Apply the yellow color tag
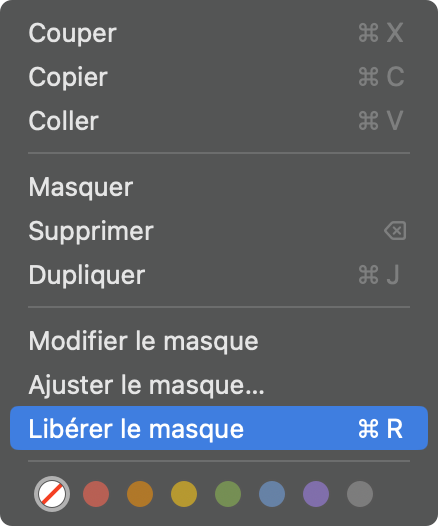This screenshot has width=438, height=526. click(x=184, y=494)
